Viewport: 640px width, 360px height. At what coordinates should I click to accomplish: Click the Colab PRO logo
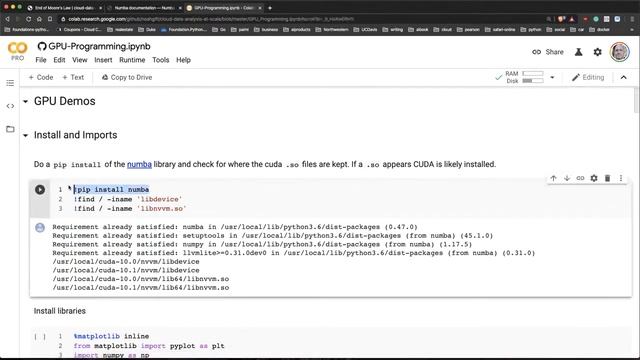click(x=18, y=51)
